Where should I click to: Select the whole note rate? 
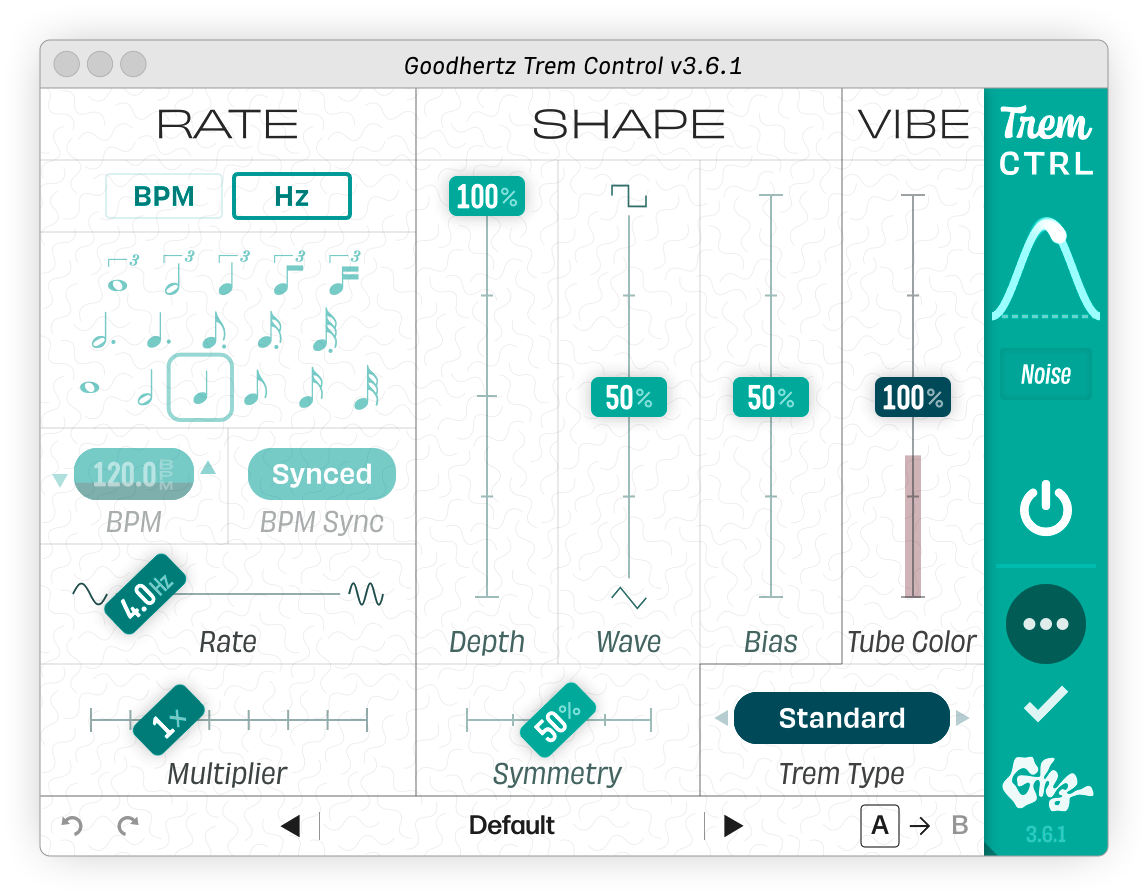coord(89,387)
